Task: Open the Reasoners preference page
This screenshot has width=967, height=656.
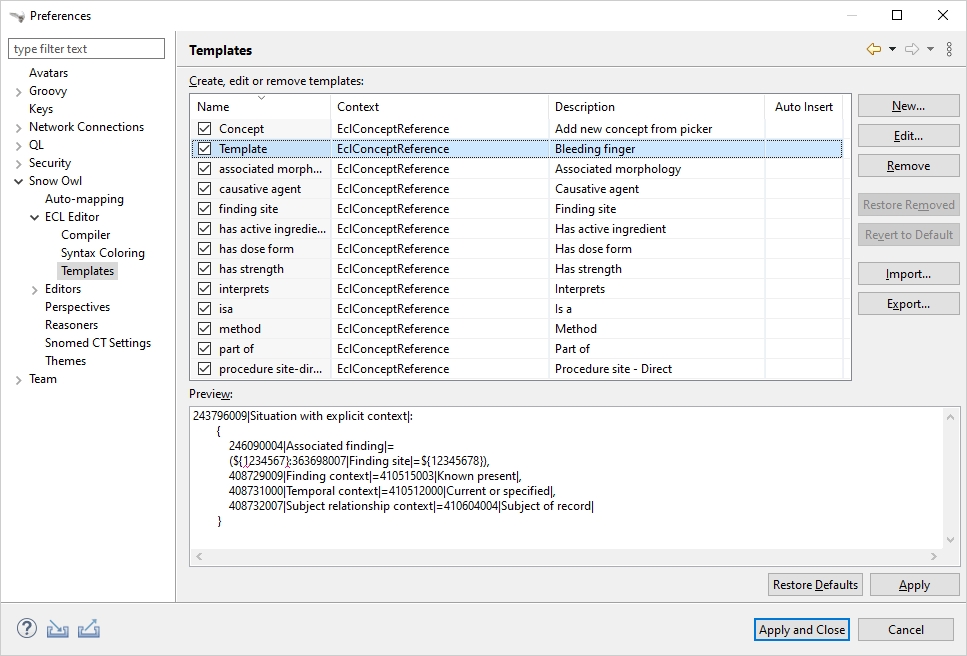Action: pos(71,325)
